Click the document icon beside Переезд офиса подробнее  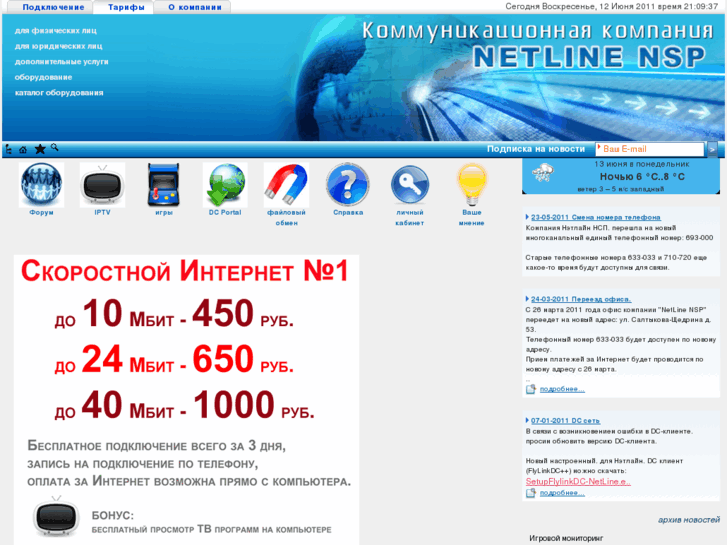tap(531, 389)
